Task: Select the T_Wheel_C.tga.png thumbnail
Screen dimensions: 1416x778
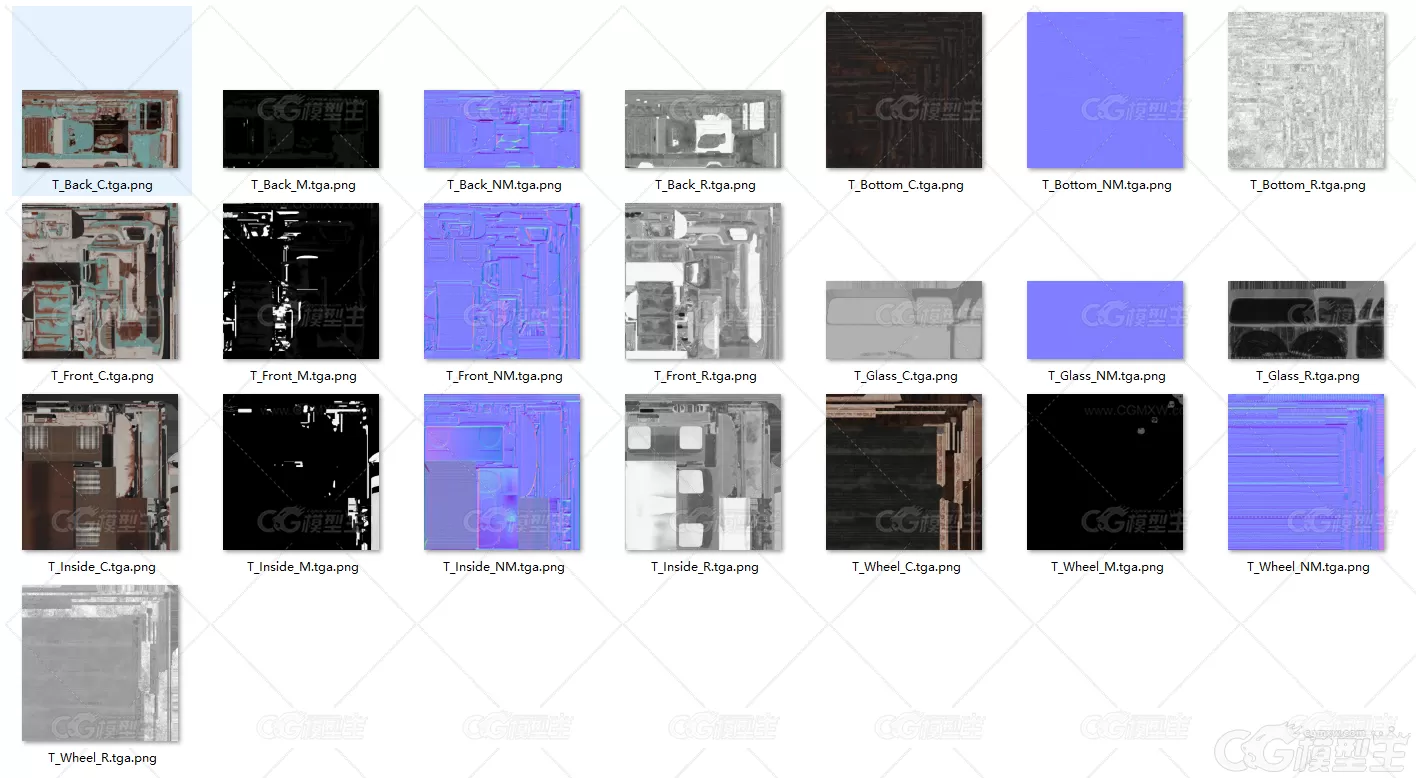Action: 904,472
